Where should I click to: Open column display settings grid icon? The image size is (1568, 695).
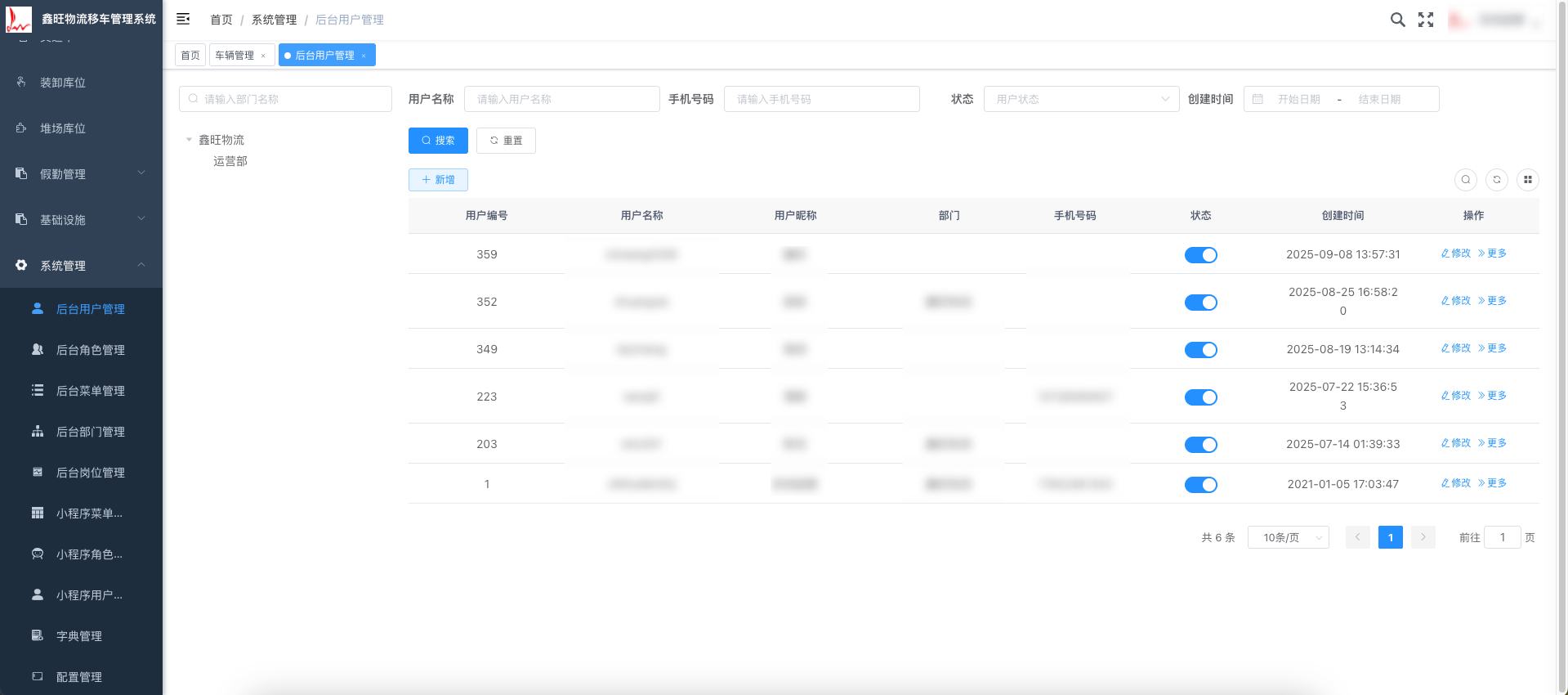[x=1528, y=180]
